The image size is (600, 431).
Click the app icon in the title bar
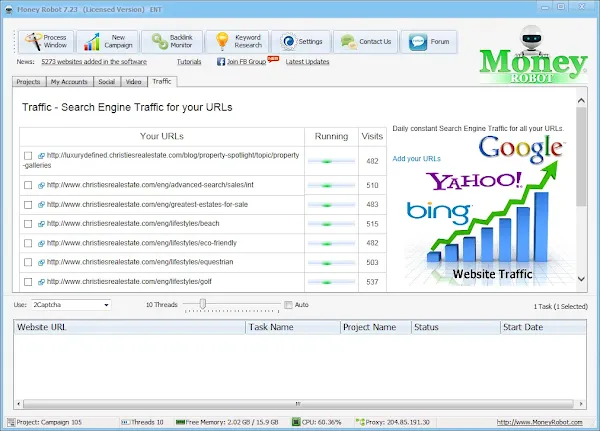(x=9, y=10)
